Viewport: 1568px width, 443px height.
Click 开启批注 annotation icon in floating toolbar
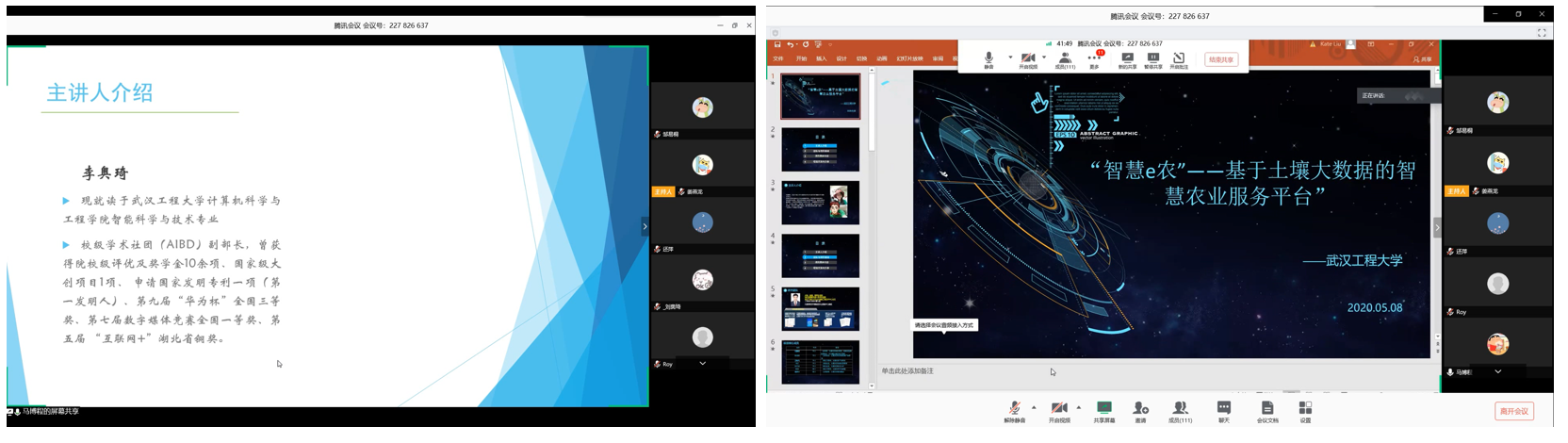tap(1178, 58)
